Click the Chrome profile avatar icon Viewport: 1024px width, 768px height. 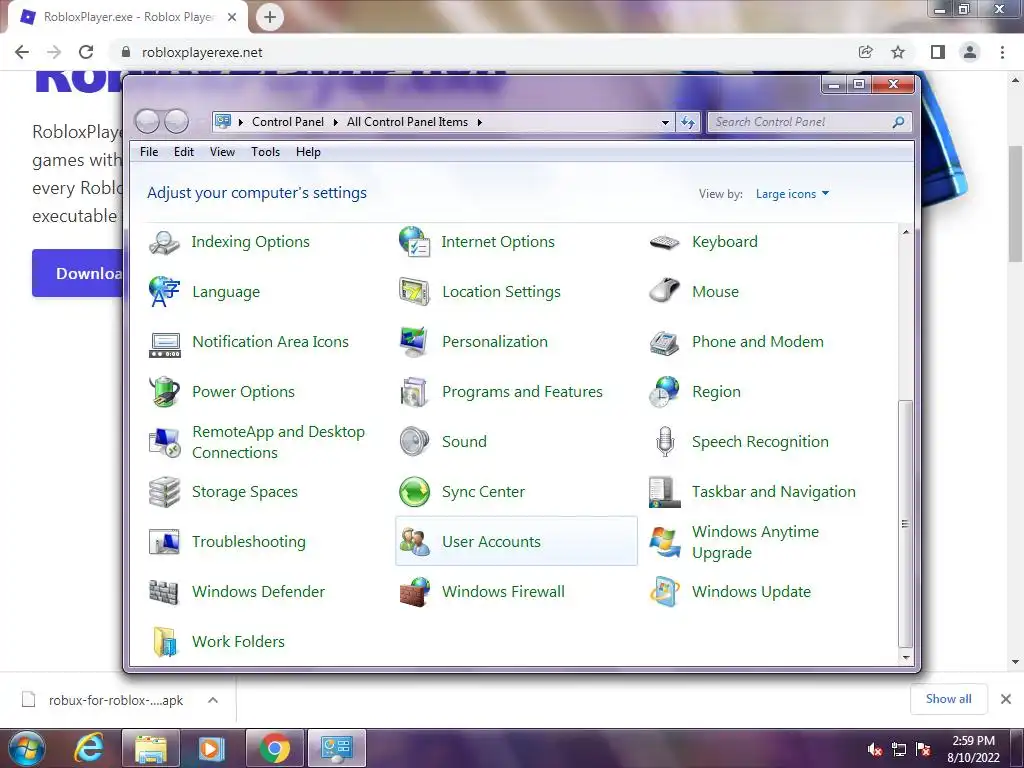click(970, 52)
